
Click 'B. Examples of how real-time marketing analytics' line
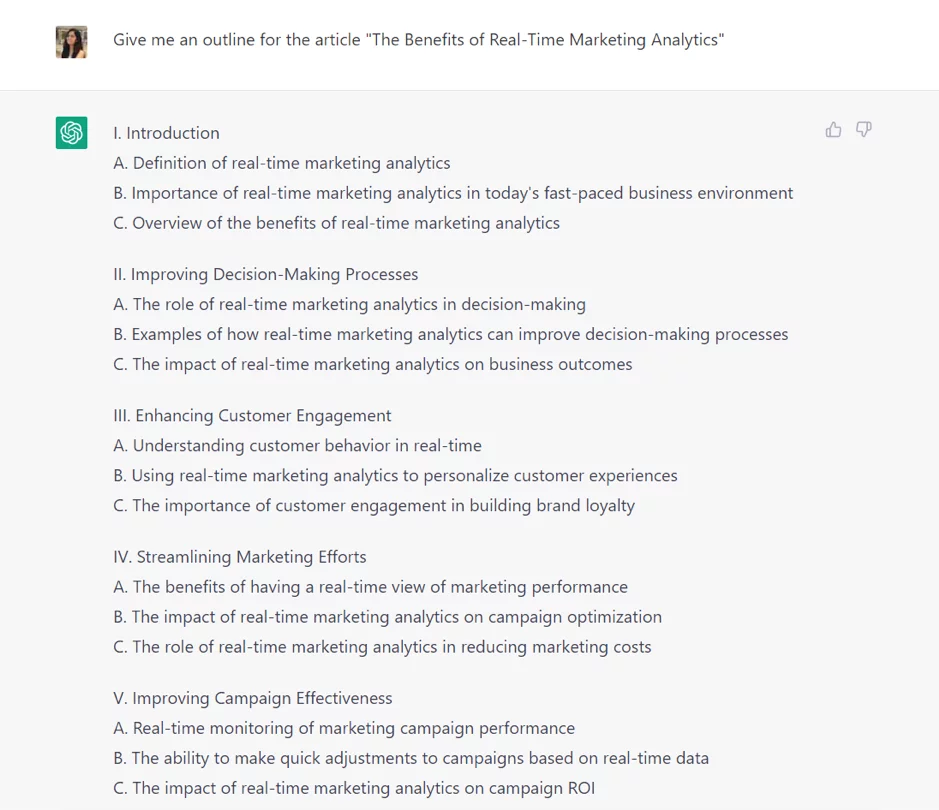tap(450, 335)
